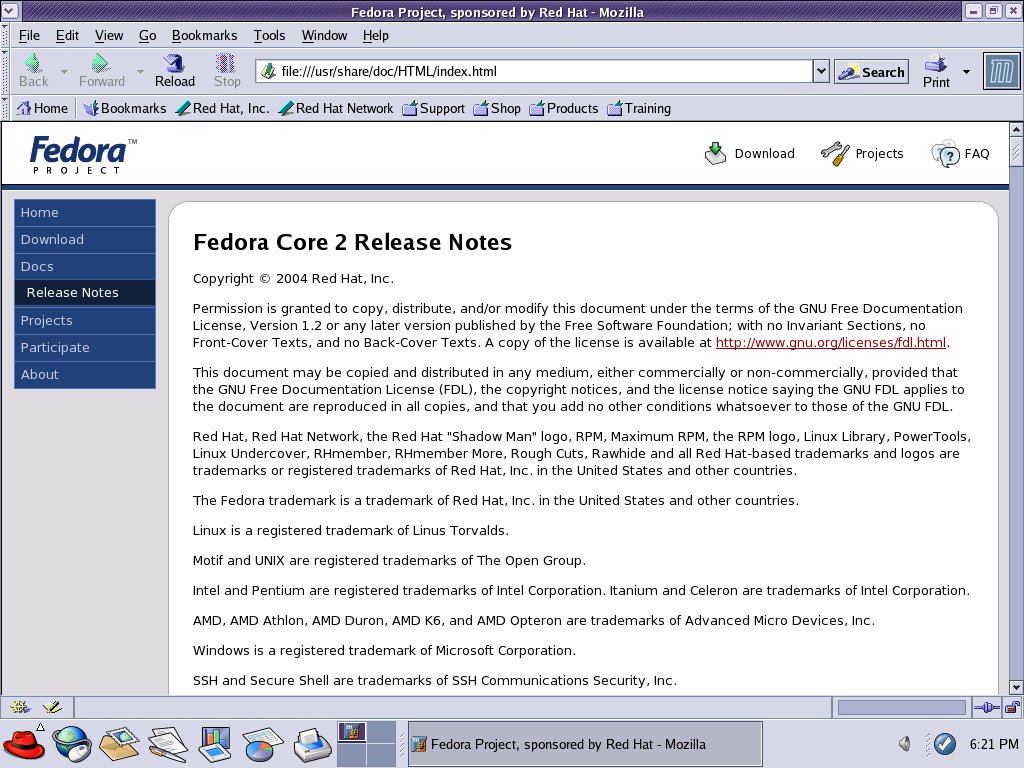Click Docs in the left navigation

(x=37, y=266)
